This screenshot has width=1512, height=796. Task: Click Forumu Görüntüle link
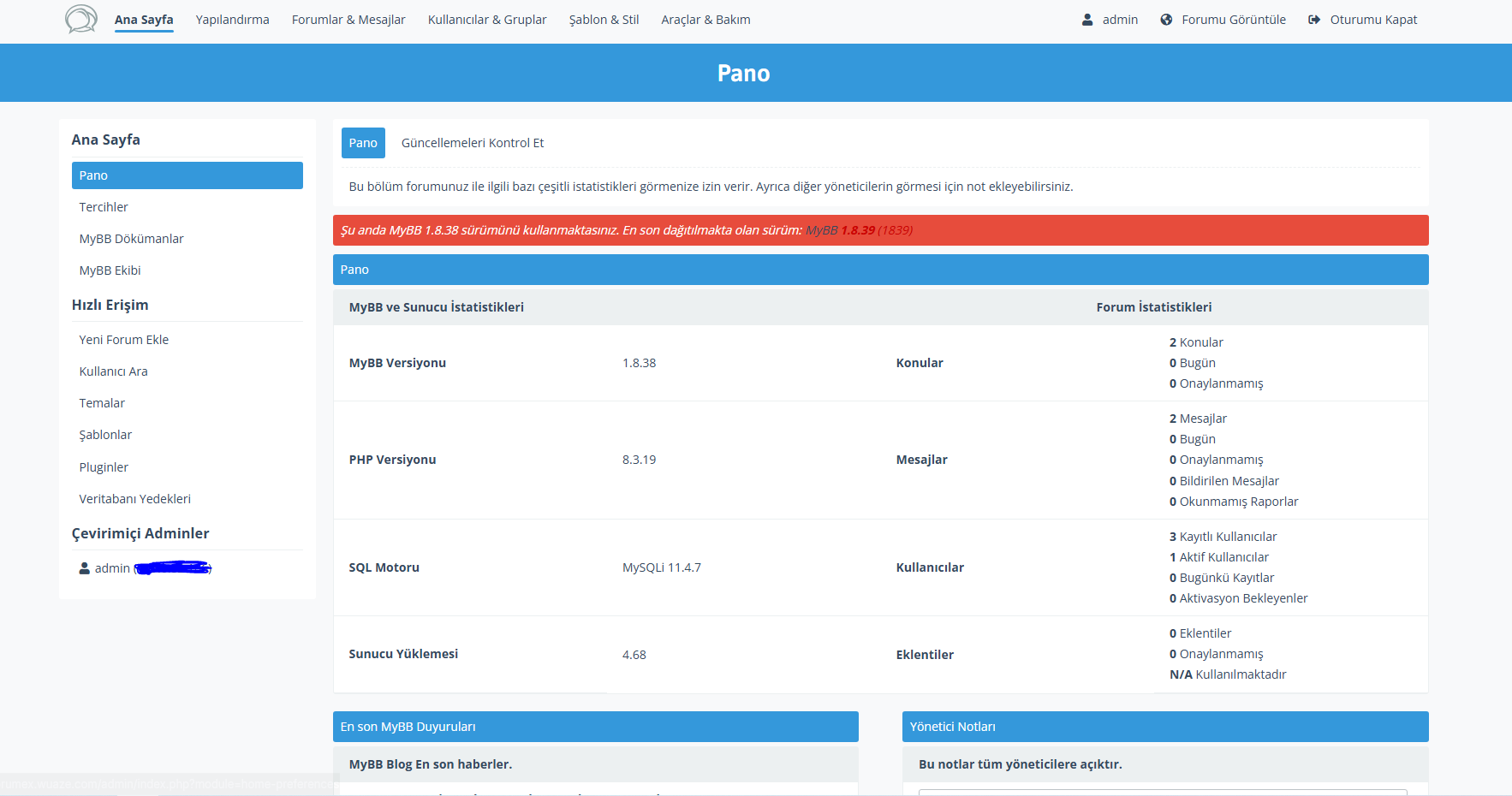(x=1234, y=20)
